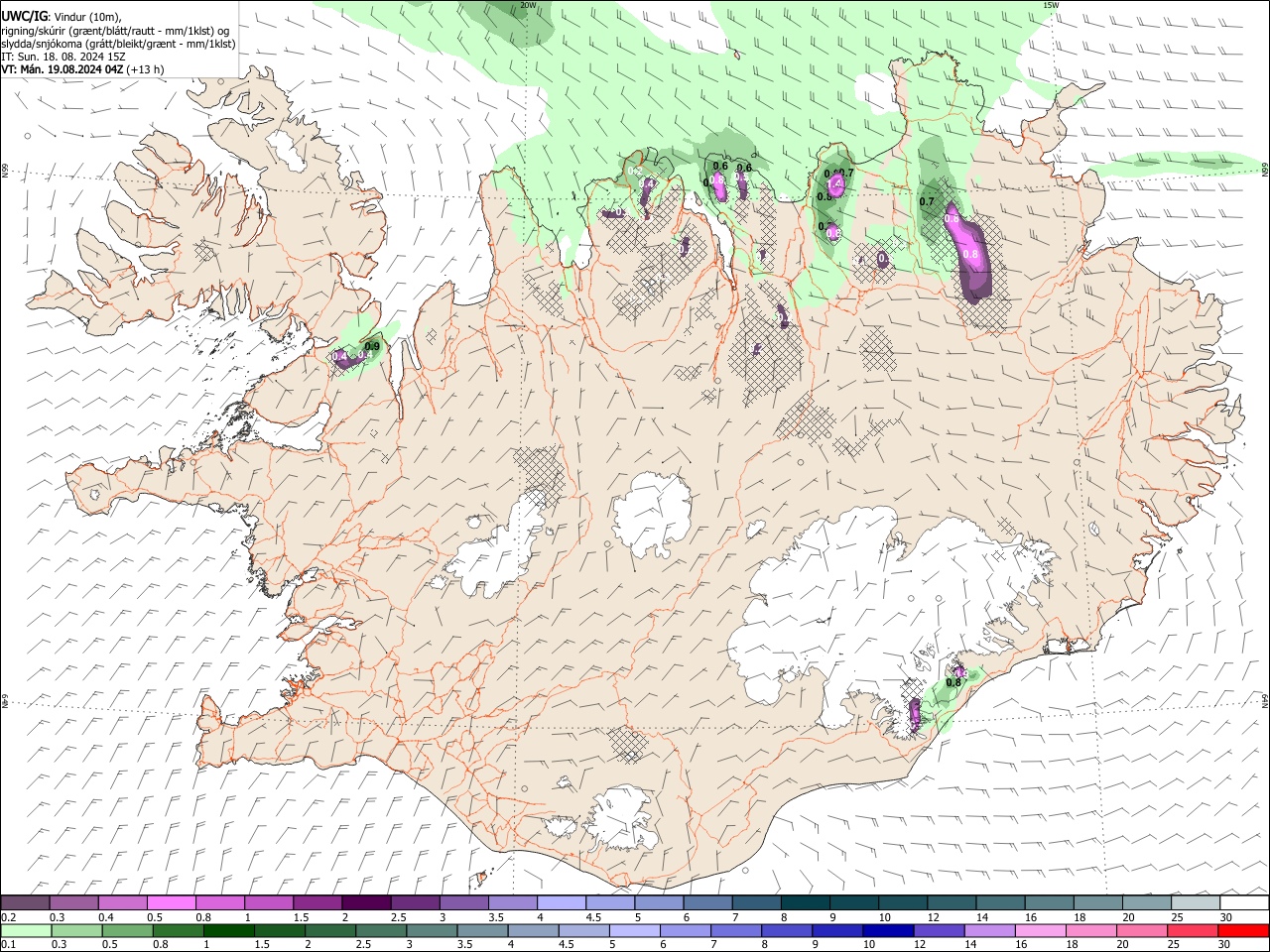Click the "0.9" value on the western green patch
This screenshot has width=1270, height=952.
[x=372, y=346]
